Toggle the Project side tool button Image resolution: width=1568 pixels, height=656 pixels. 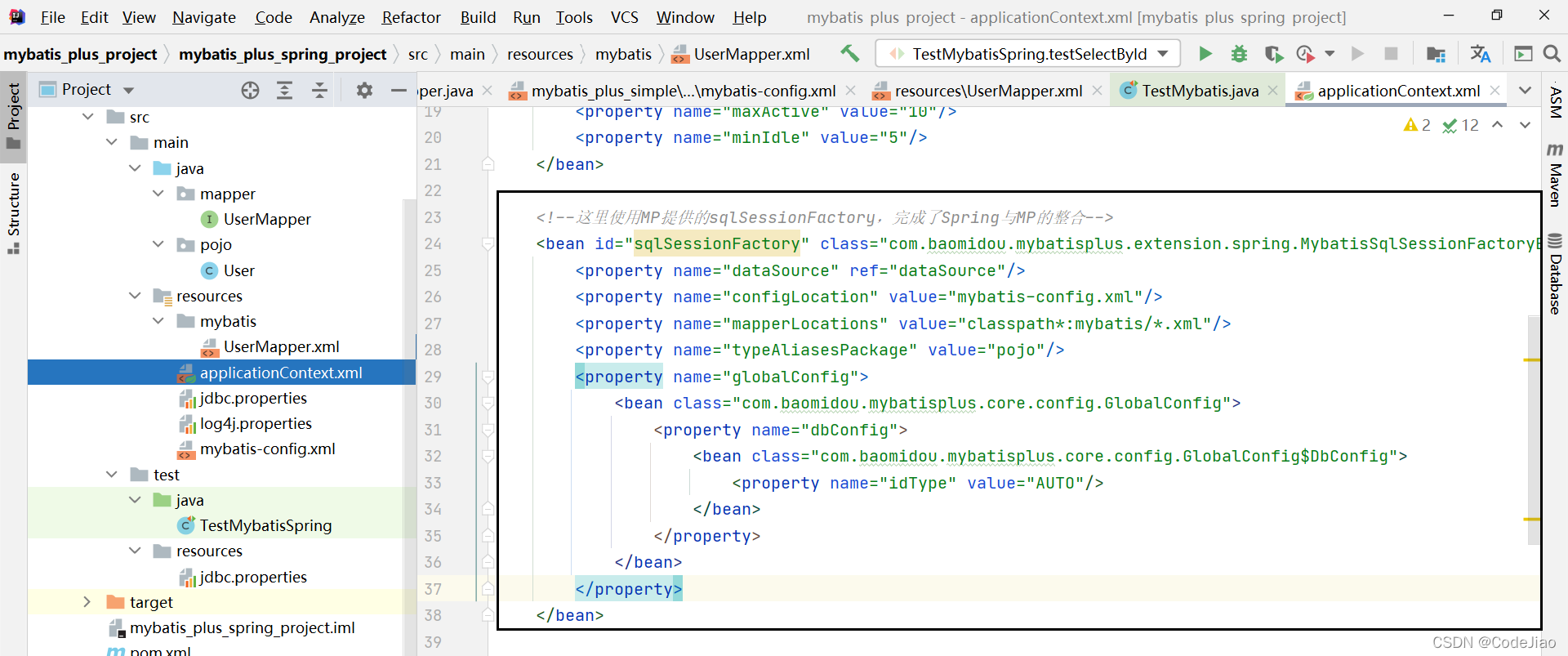(x=13, y=116)
